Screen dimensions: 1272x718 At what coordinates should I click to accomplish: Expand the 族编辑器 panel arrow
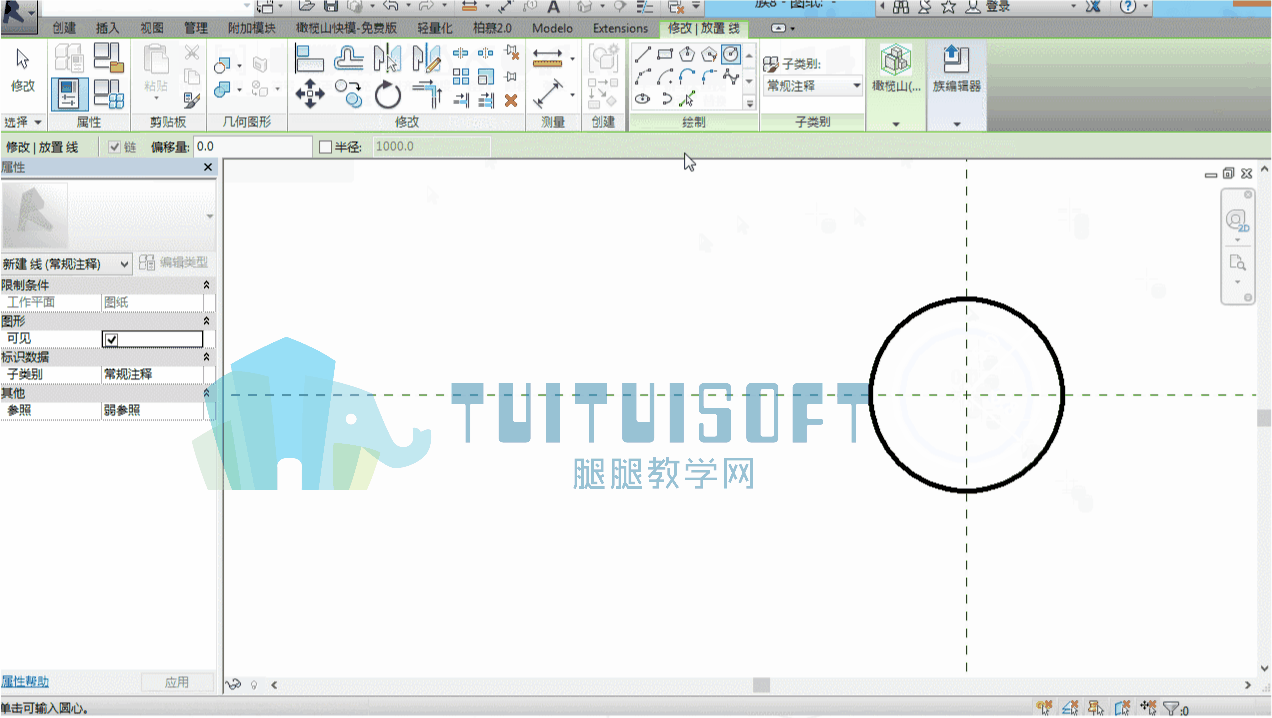point(957,123)
